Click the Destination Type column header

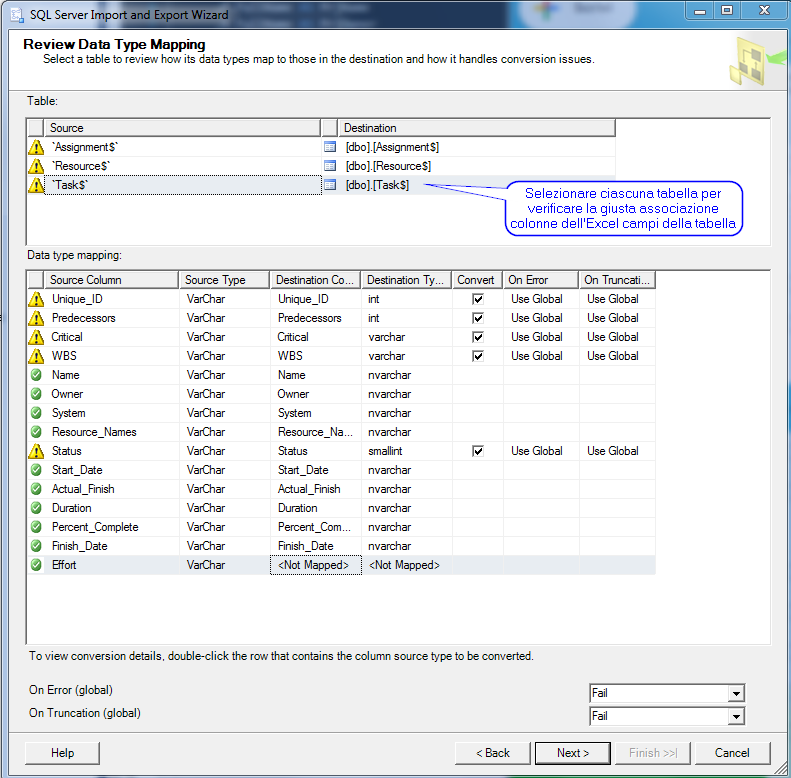(406, 280)
